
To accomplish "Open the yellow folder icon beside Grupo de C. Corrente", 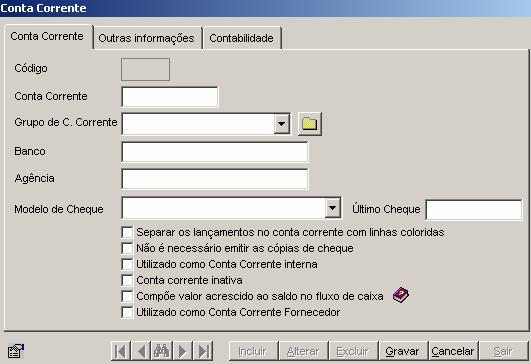I will click(x=310, y=124).
